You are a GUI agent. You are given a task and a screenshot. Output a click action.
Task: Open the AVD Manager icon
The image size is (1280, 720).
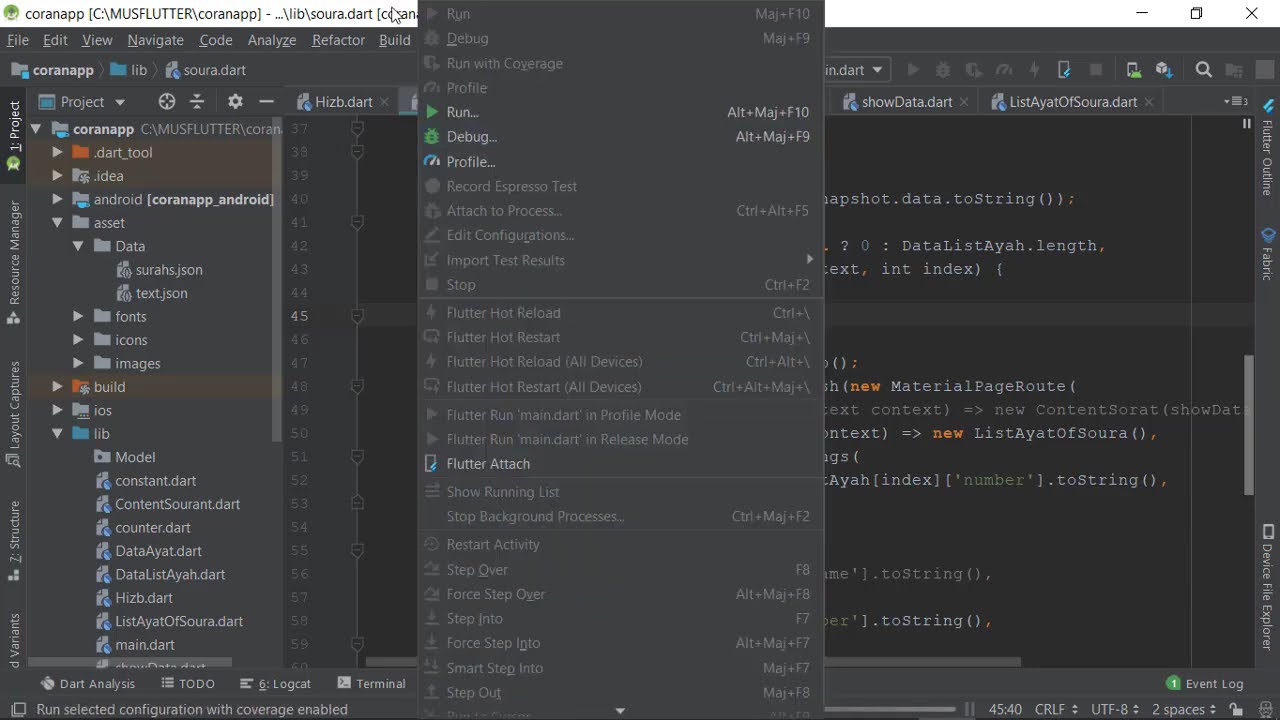(1133, 70)
